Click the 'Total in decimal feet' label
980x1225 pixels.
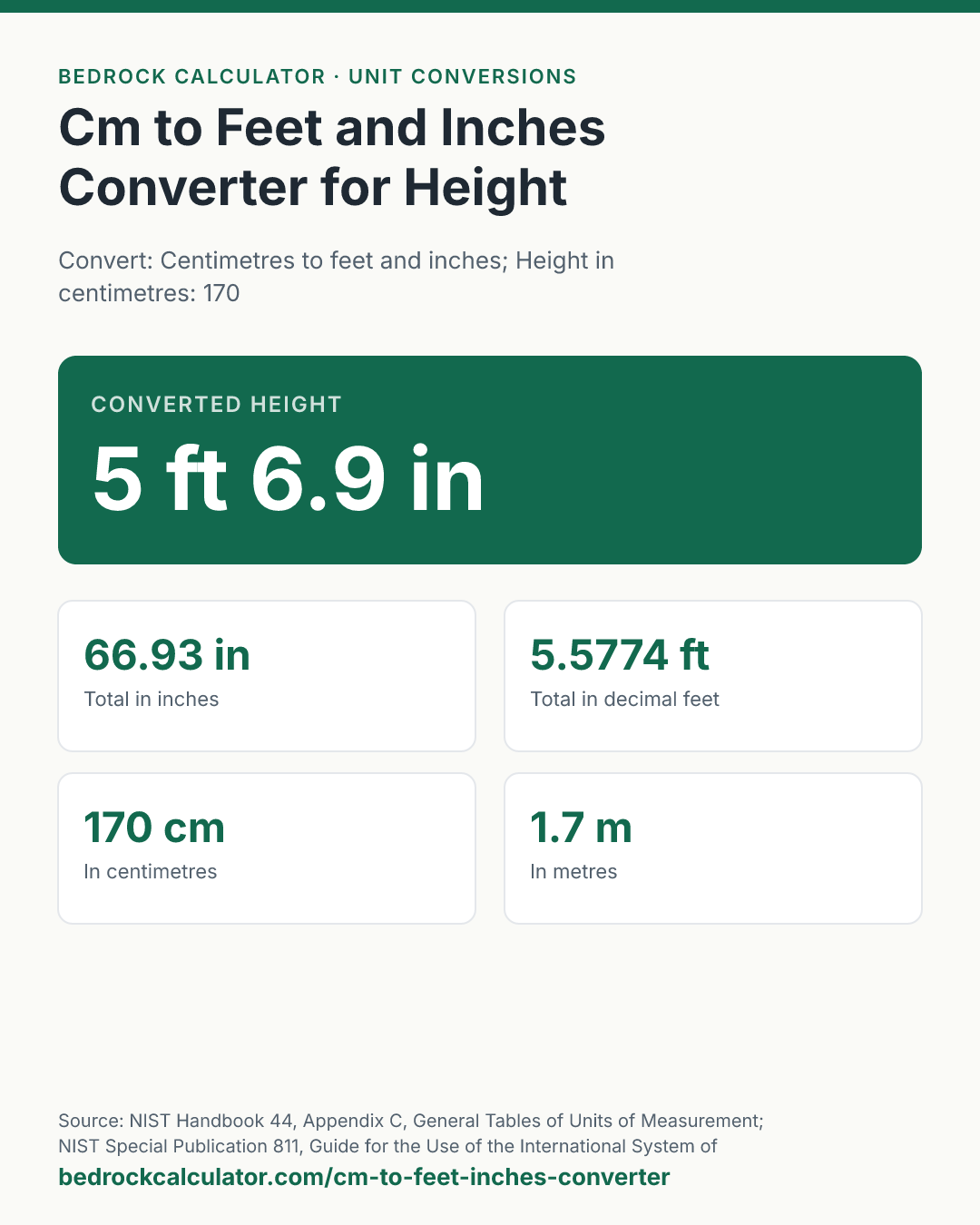[x=624, y=699]
